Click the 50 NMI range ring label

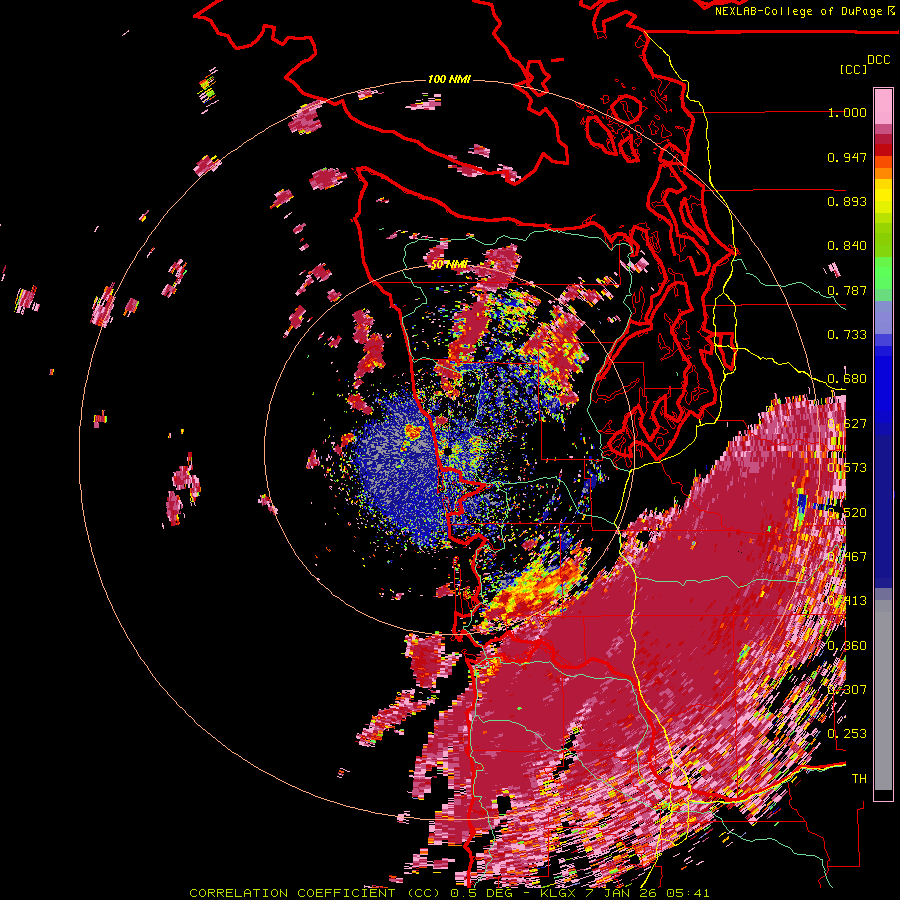(x=448, y=265)
